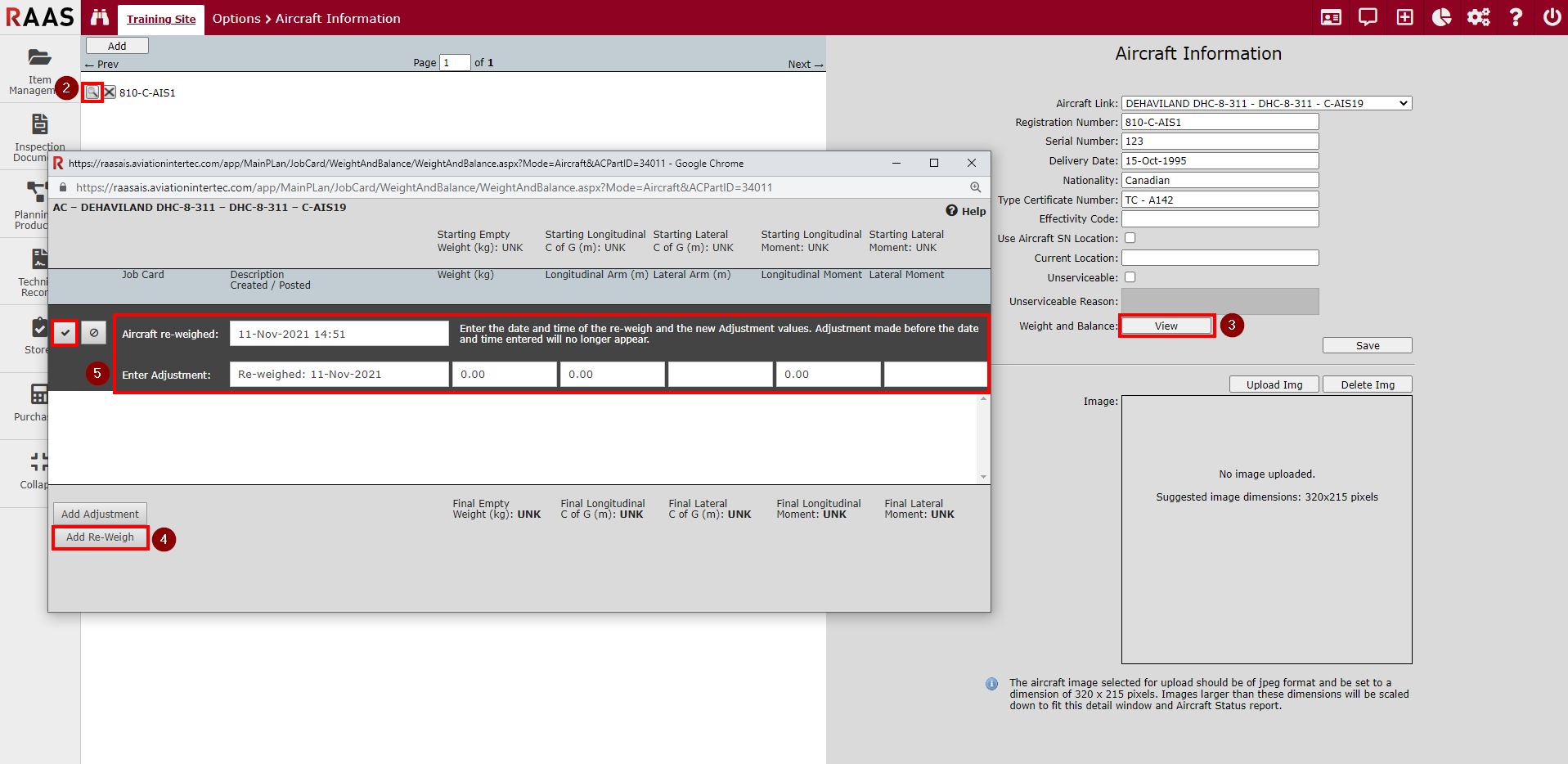Screen dimensions: 1568x764
Task: Click the Aircraft re-weighed date field
Action: [x=339, y=334]
